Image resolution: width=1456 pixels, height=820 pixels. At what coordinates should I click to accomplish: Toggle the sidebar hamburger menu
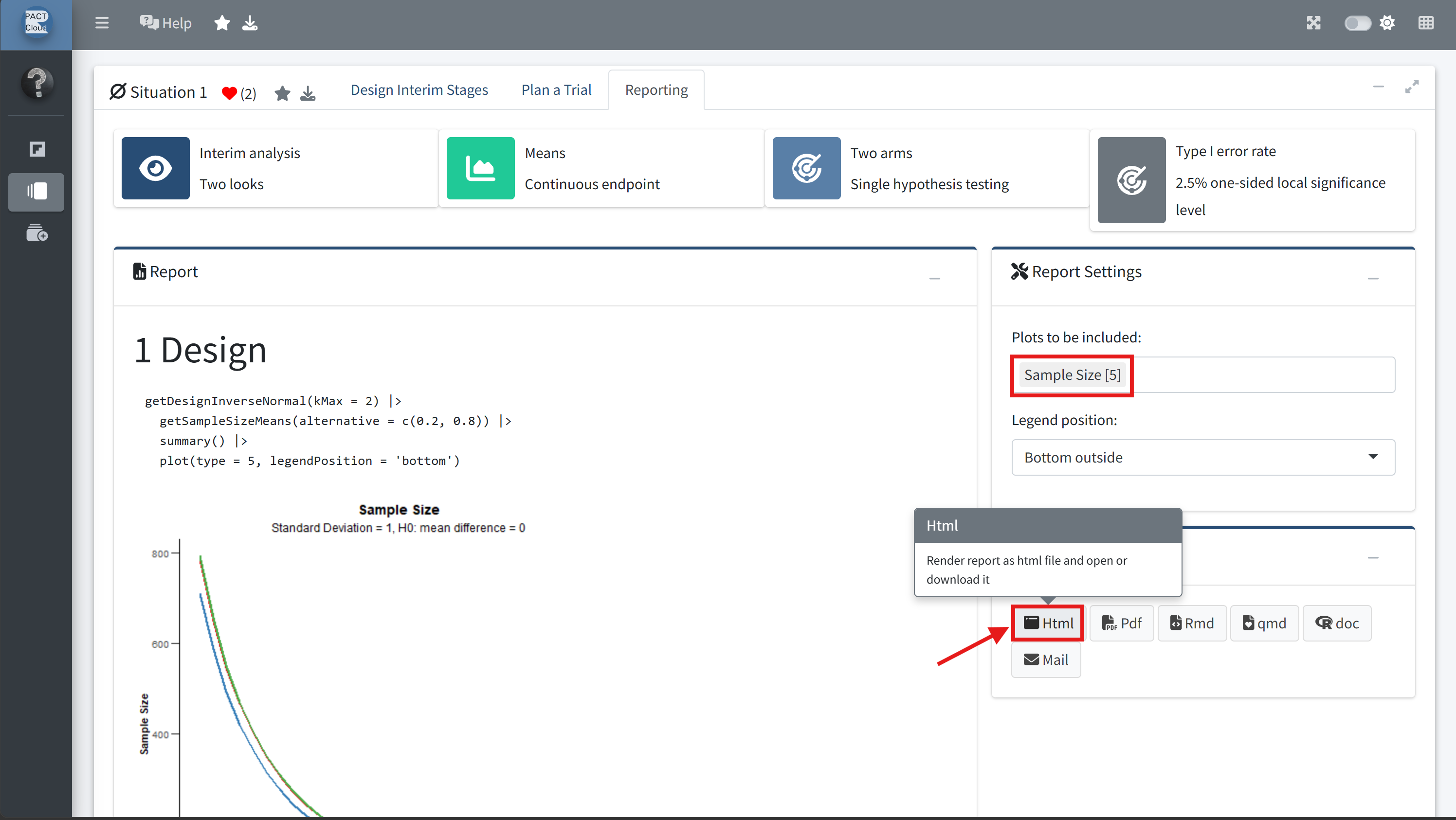(x=102, y=23)
